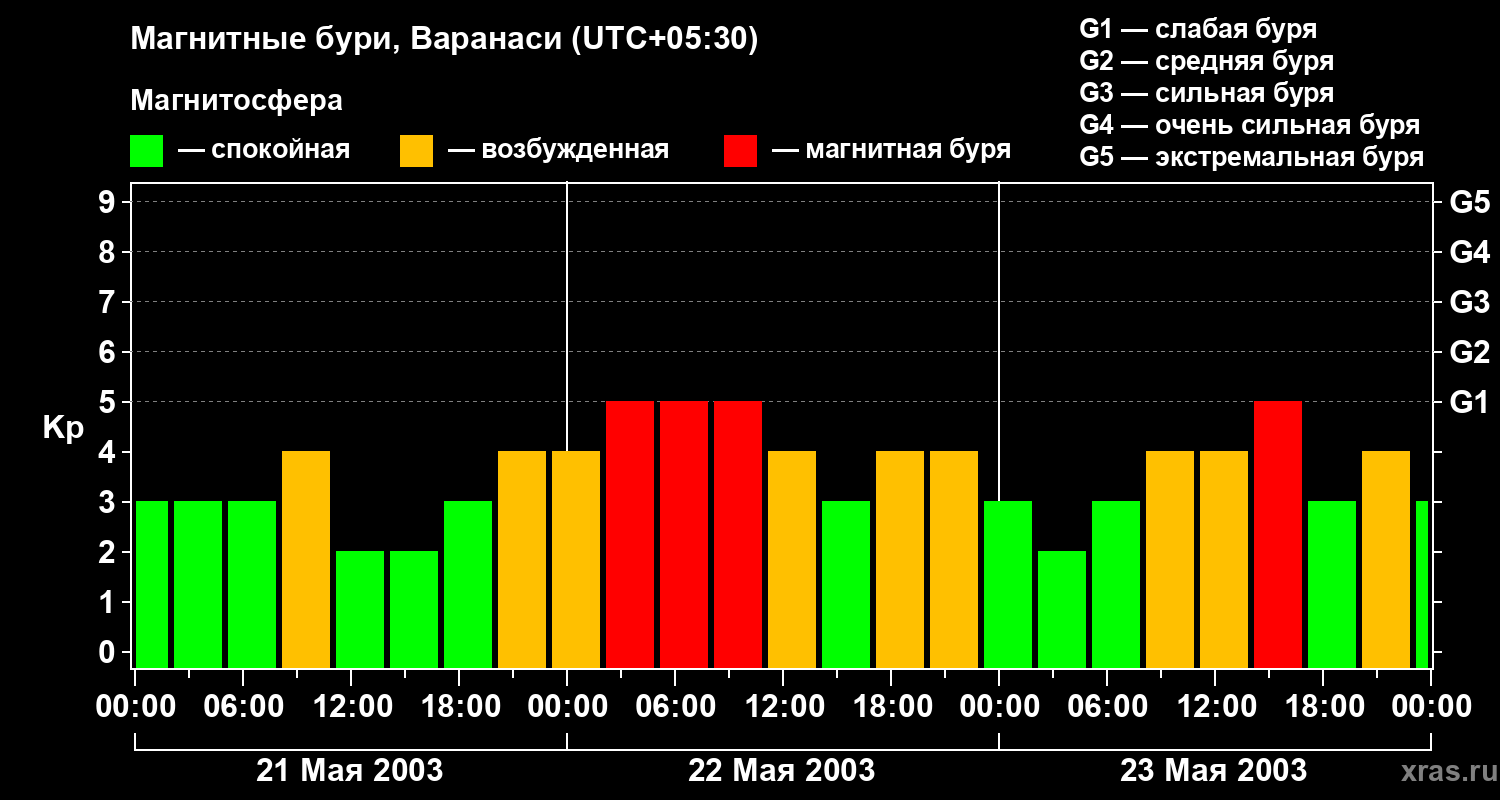Click the 'G4 — очень сильная буря' legend line
Image resolution: width=1500 pixels, height=800 pixels.
(x=1250, y=125)
